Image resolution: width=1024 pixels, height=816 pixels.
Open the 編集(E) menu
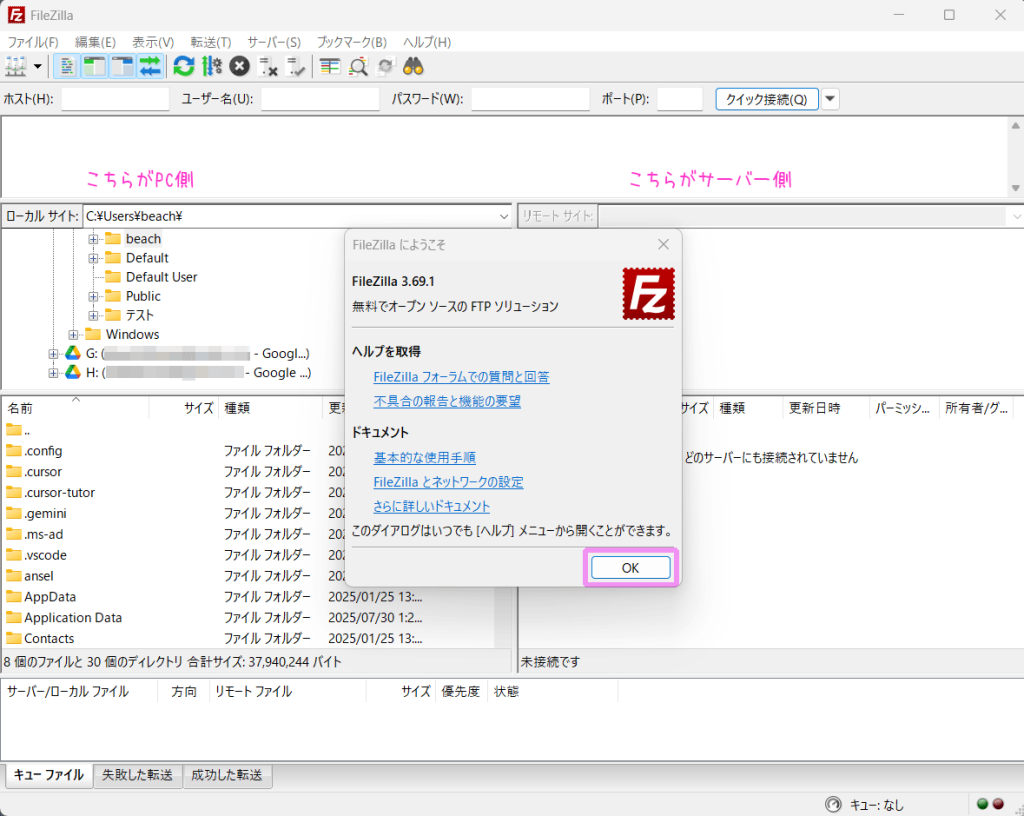click(x=95, y=42)
